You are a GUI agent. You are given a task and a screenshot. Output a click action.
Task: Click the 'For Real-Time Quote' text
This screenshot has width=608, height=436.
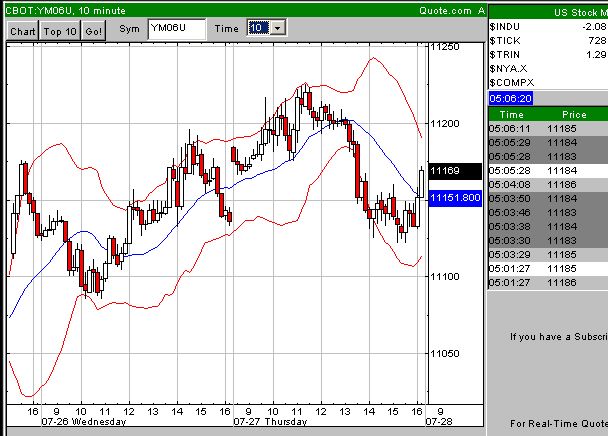(x=559, y=424)
